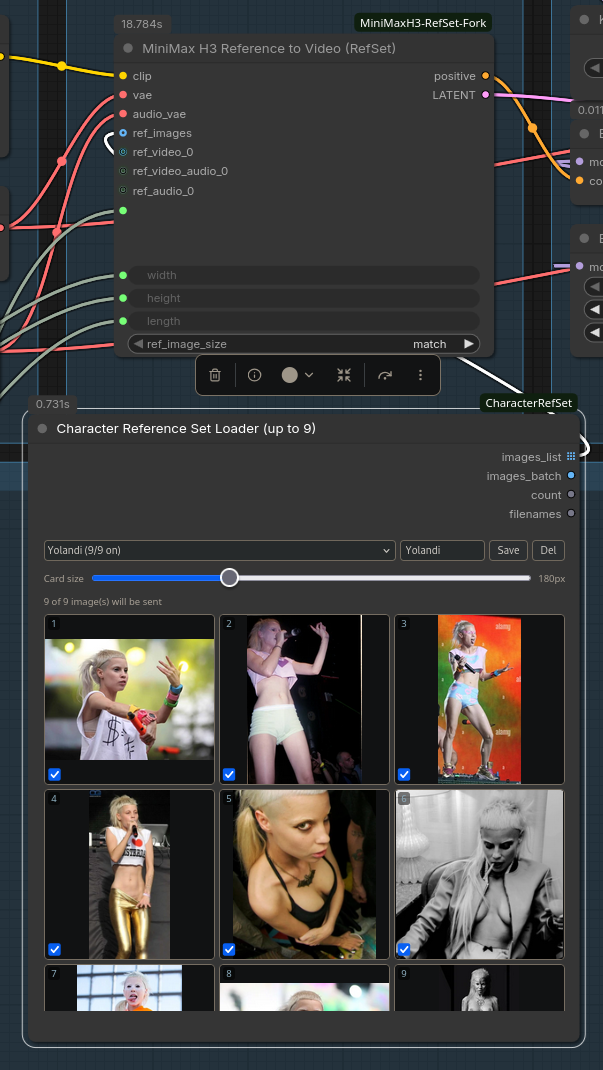This screenshot has height=1070, width=603.
Task: Click the CharacterRefSet badge
Action: 529,403
